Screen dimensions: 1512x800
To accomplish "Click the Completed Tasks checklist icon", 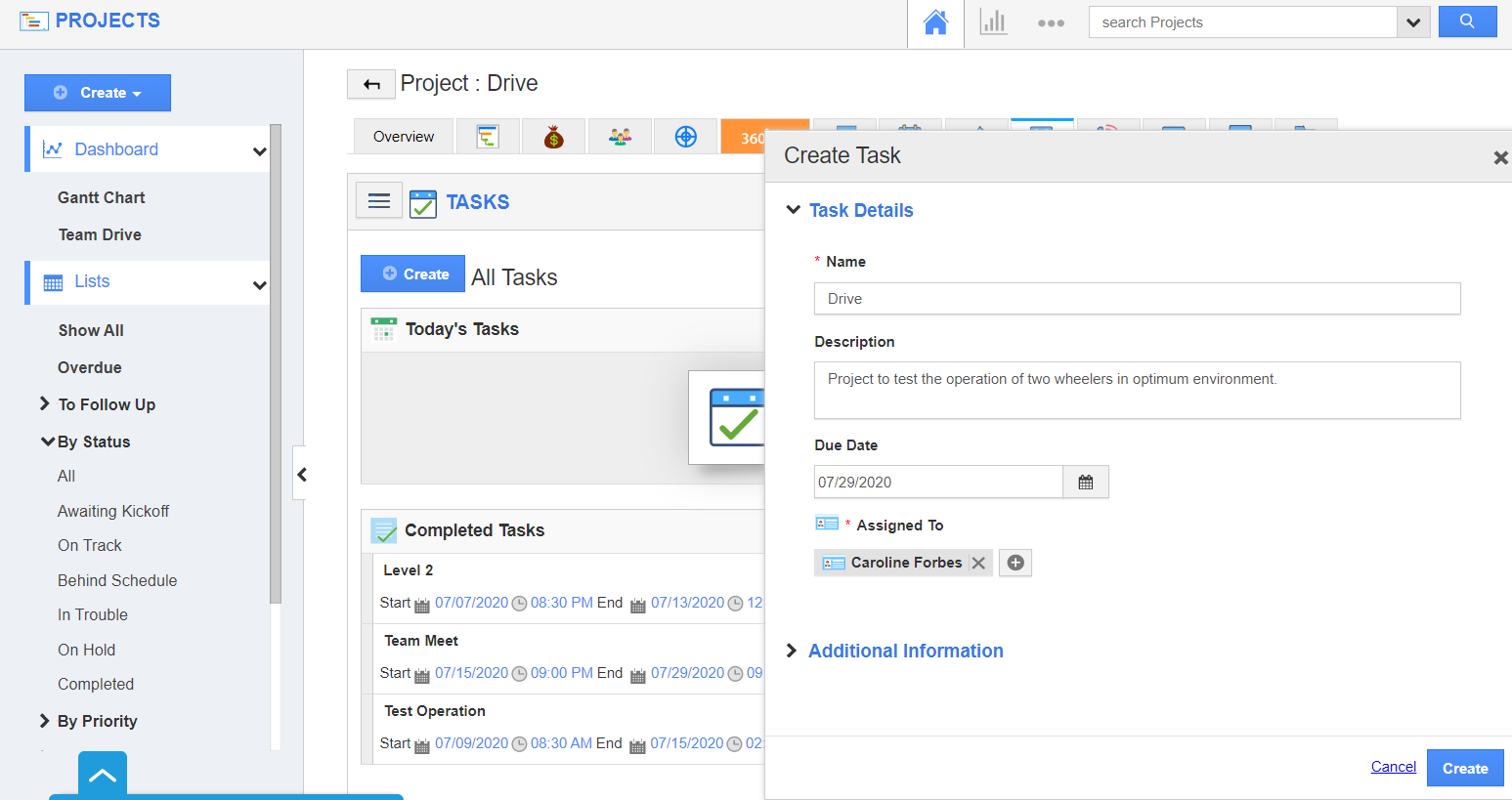I will [x=384, y=530].
